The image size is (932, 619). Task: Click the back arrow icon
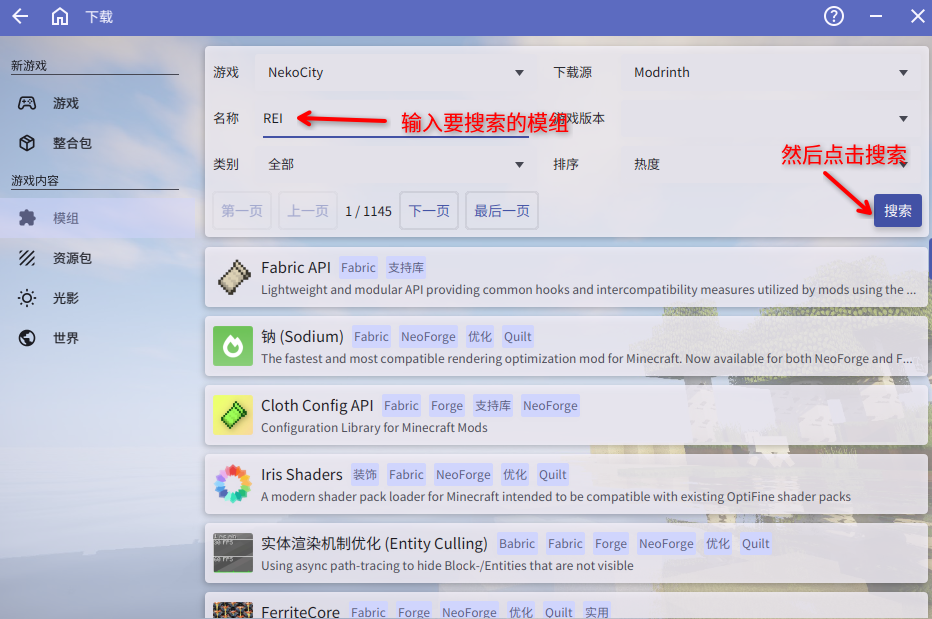[x=20, y=17]
